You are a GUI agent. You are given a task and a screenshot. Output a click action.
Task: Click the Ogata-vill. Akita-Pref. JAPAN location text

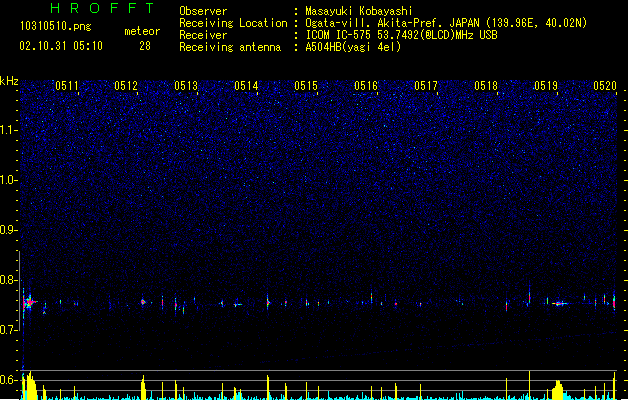pos(446,23)
